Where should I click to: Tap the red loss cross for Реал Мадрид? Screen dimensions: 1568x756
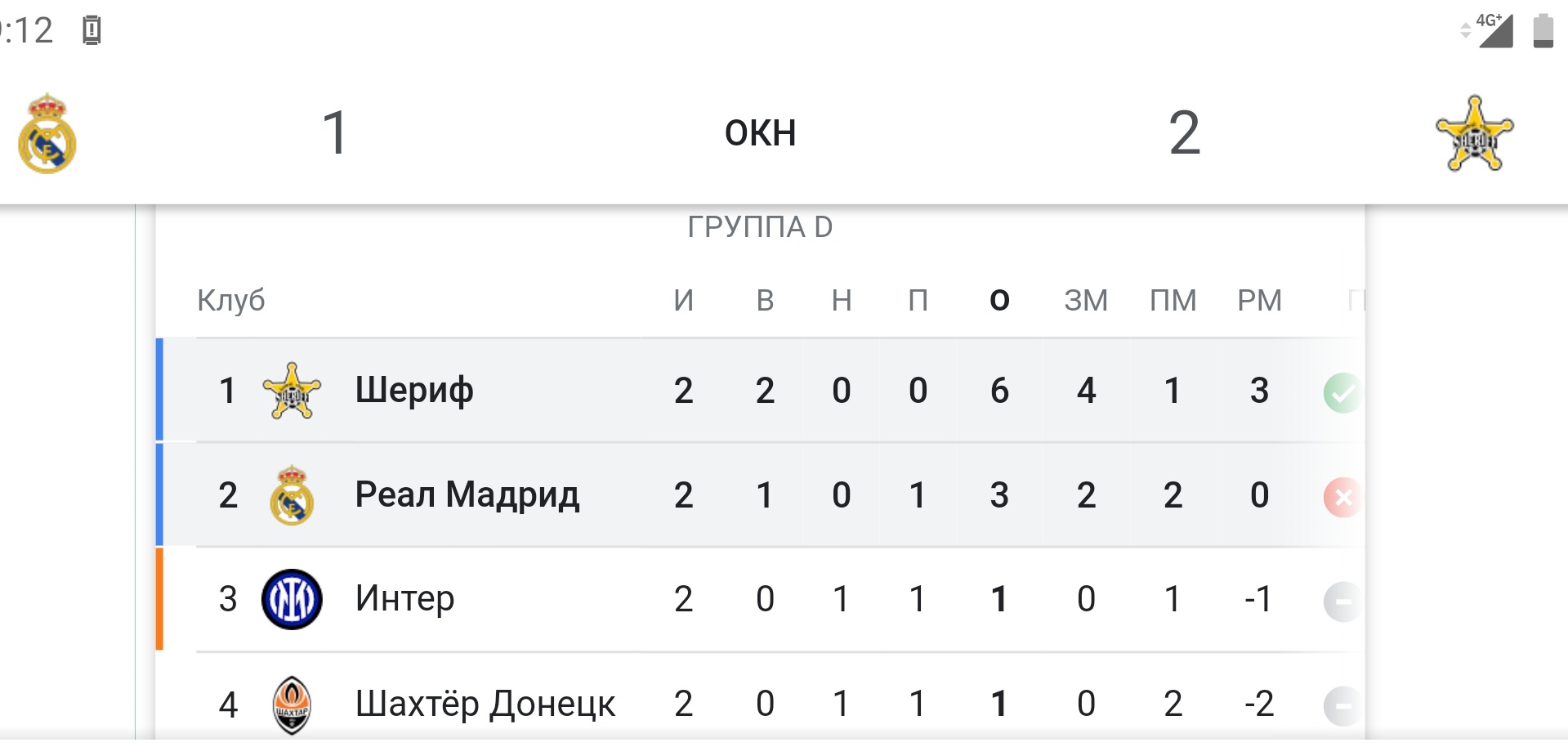pyautogui.click(x=1342, y=497)
